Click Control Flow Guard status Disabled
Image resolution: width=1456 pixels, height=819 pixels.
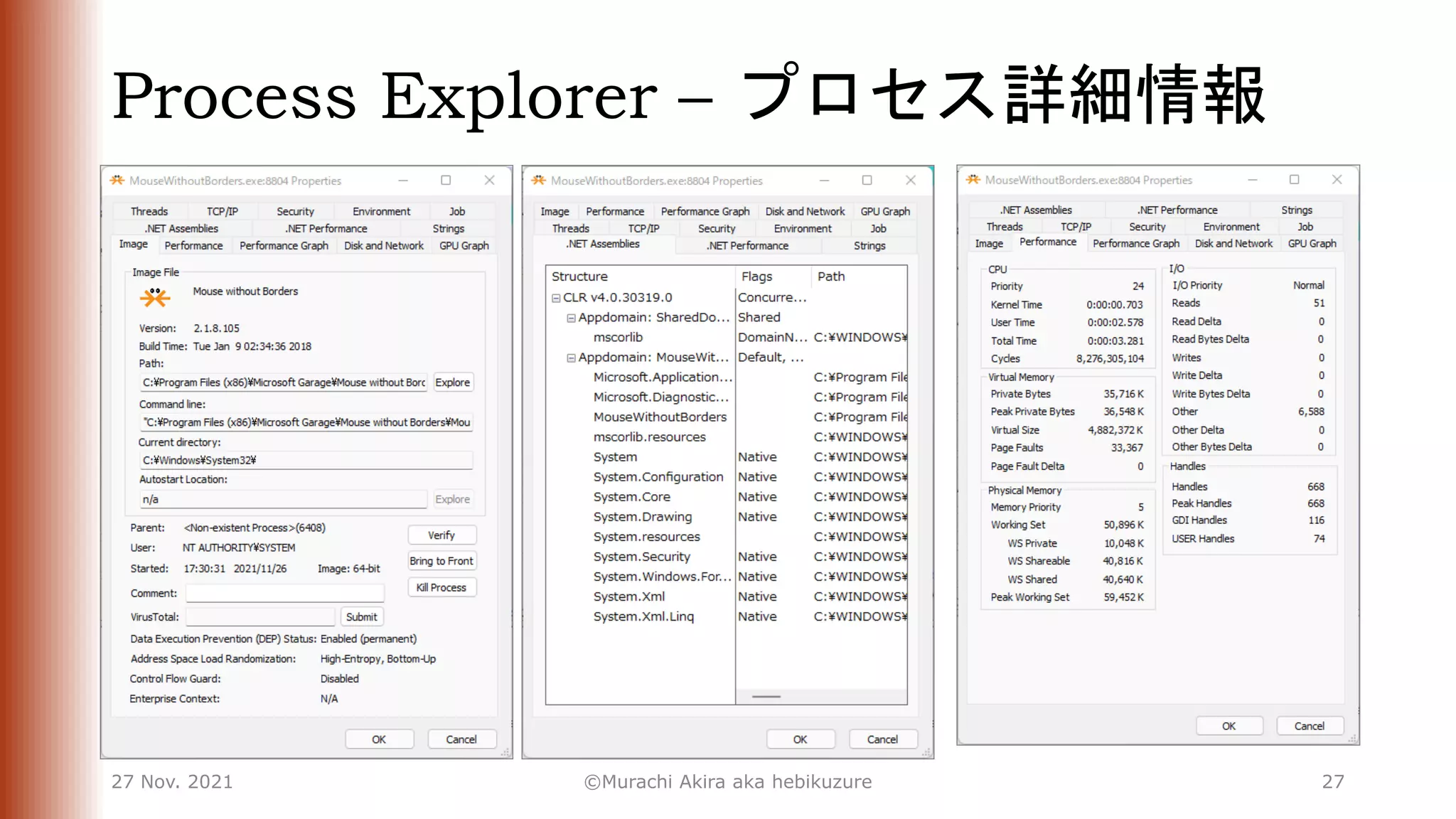(339, 679)
